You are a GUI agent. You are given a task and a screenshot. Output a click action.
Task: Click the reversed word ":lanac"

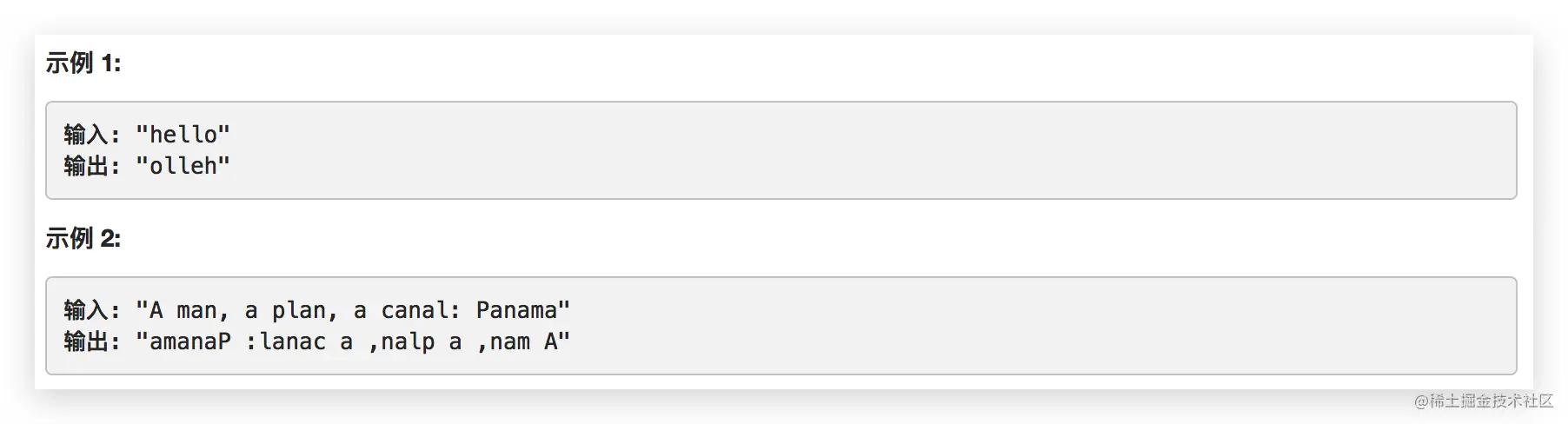tap(285, 341)
